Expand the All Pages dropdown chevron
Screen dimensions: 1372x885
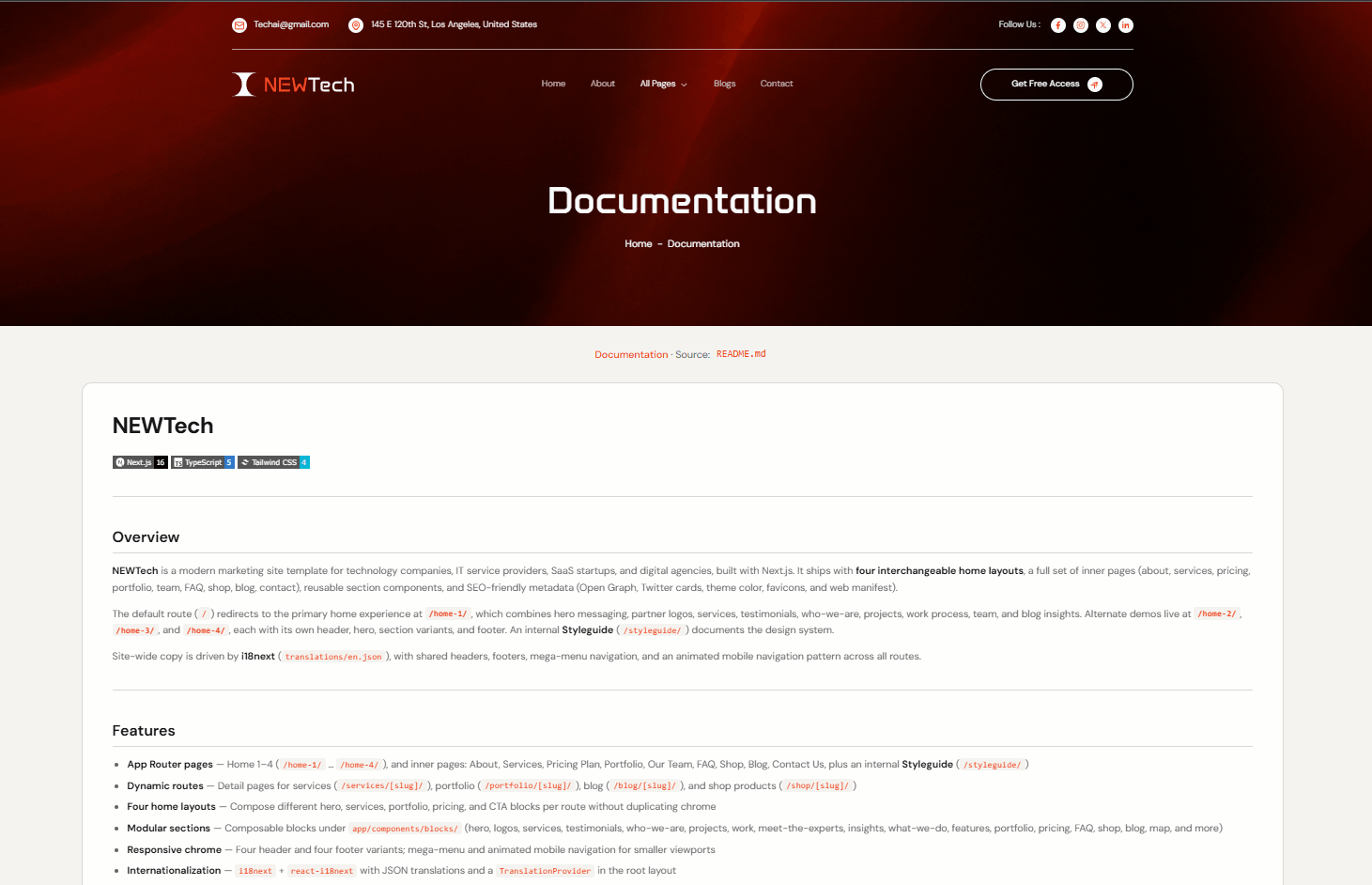pyautogui.click(x=684, y=85)
